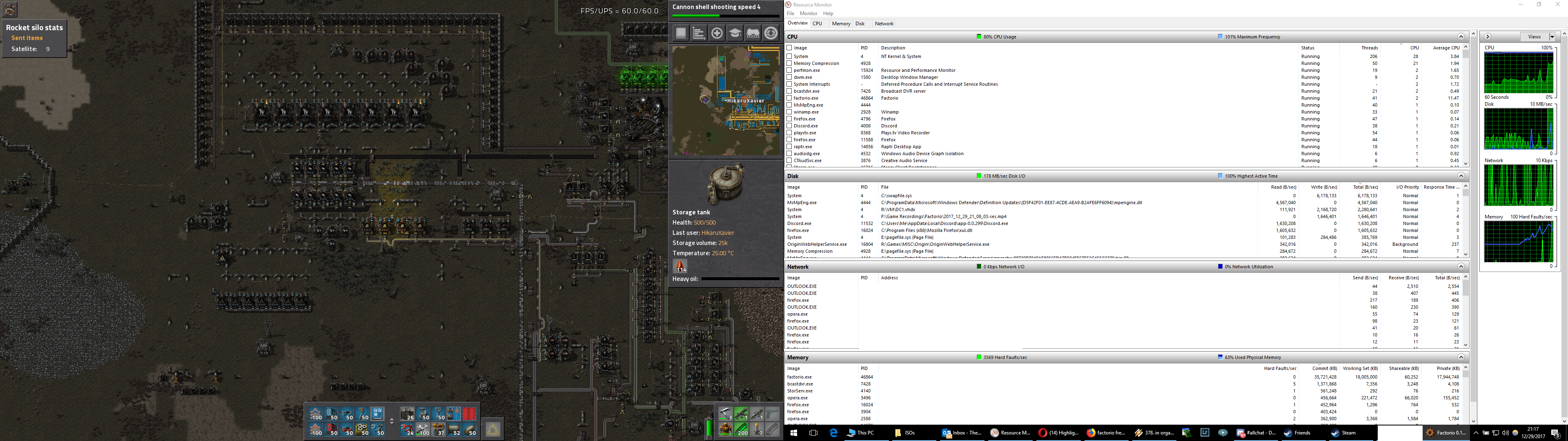Viewport: 1568px width, 441px height.
Task: Sort by Average CPU column header
Action: pos(1446,47)
